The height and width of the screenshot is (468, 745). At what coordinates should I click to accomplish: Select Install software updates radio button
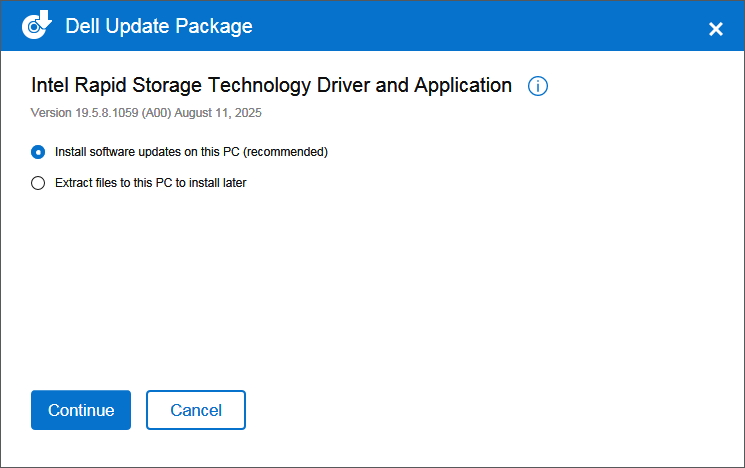[x=38, y=152]
